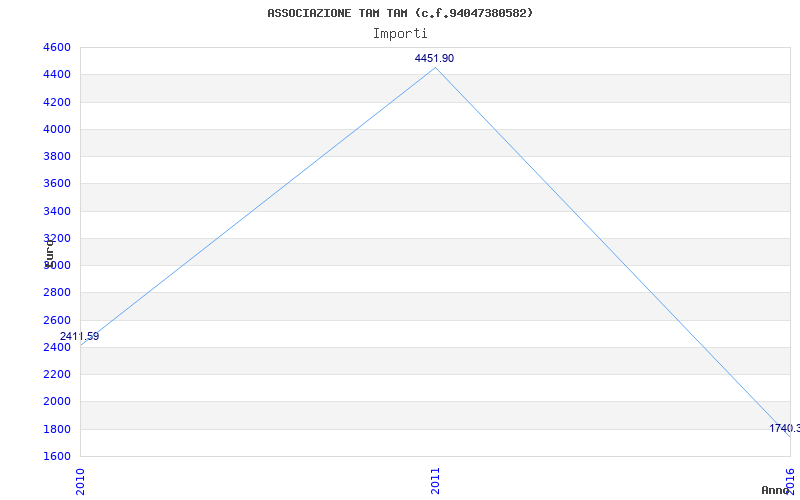This screenshot has height=500, width=800.
Task: Click the 3800 y-axis value
Action: pyautogui.click(x=57, y=157)
